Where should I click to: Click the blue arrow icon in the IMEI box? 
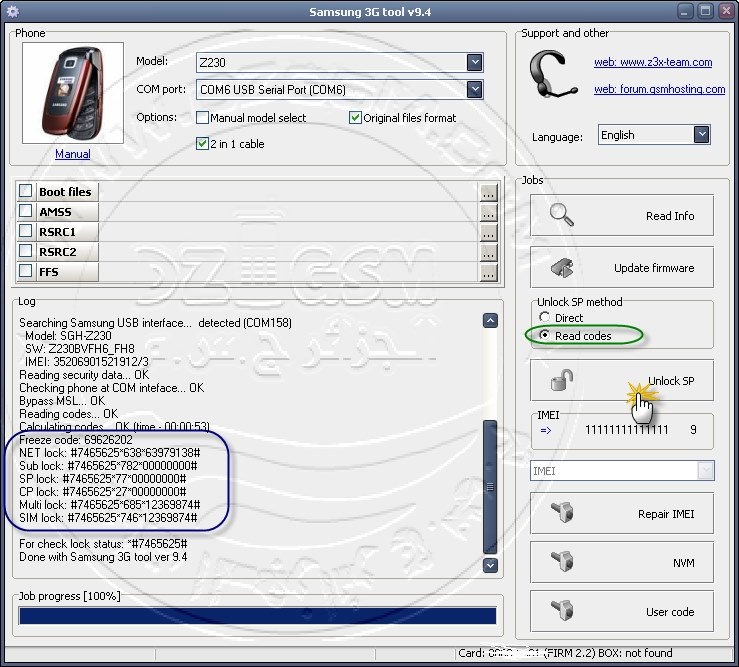(546, 430)
